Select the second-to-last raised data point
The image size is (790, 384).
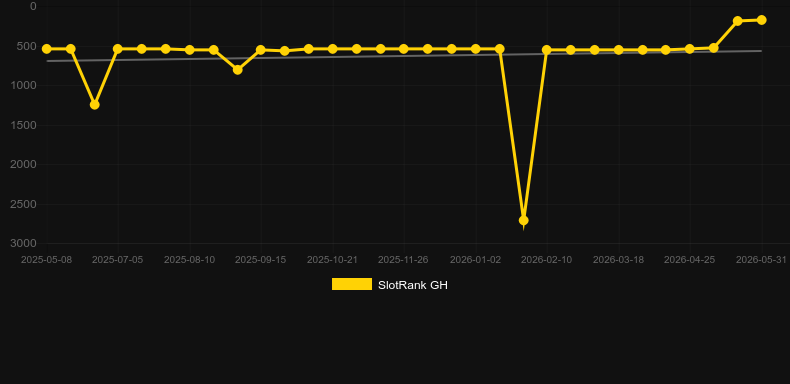(x=738, y=21)
